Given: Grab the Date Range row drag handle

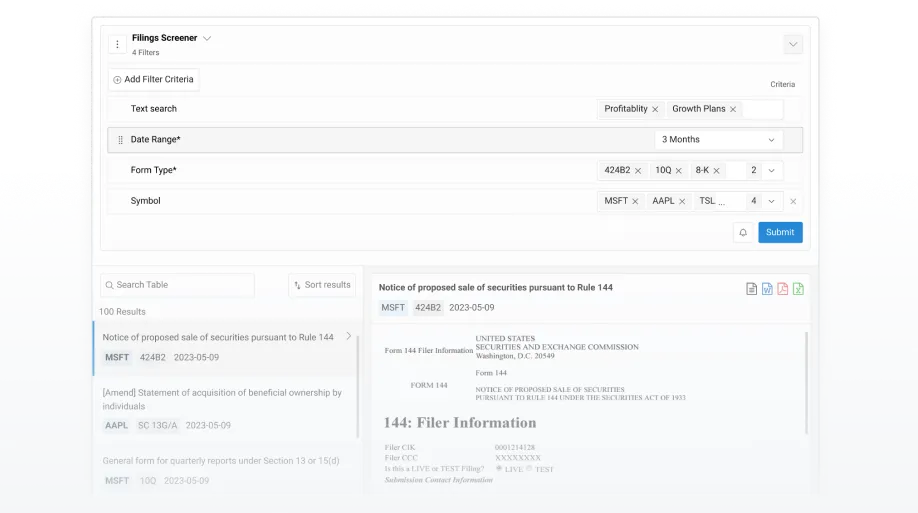Looking at the screenshot, I should [x=121, y=140].
